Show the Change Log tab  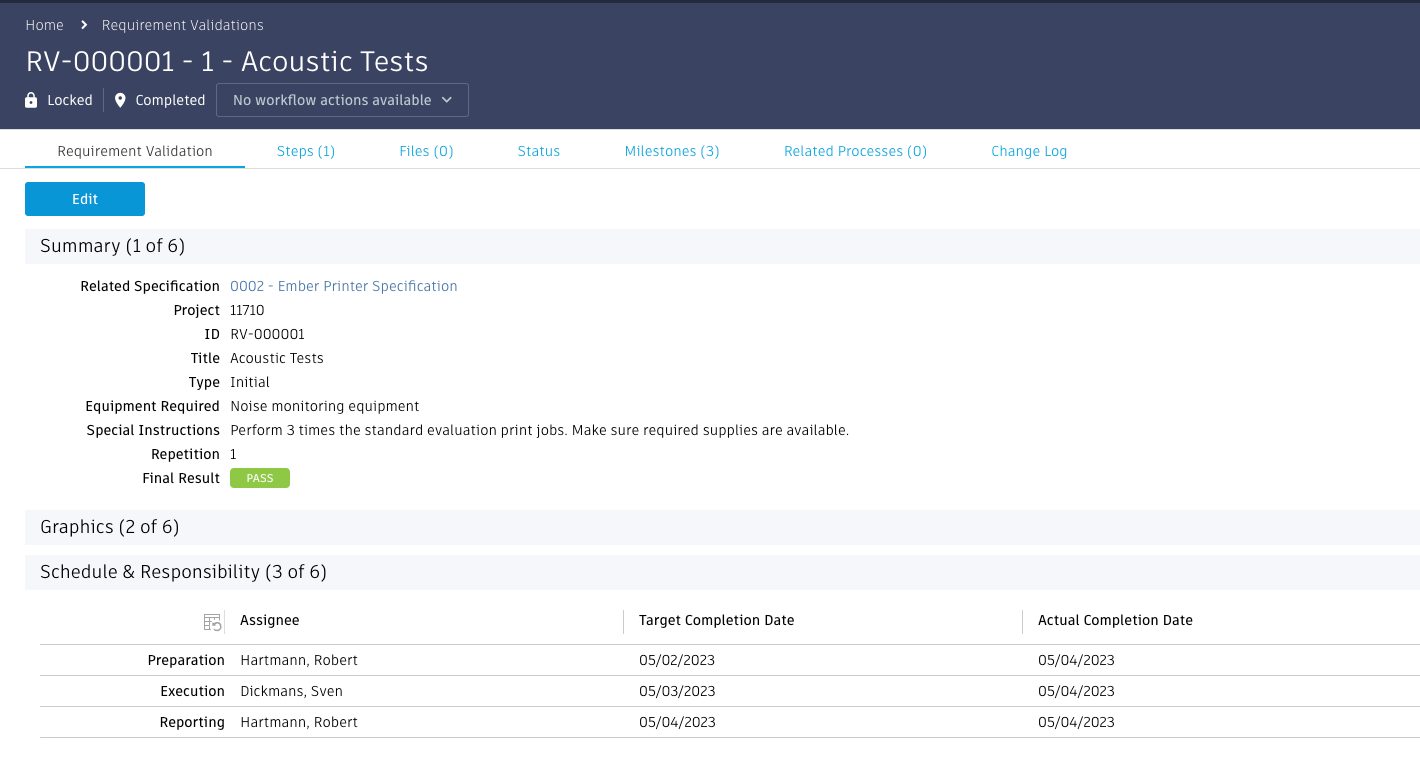click(1029, 151)
